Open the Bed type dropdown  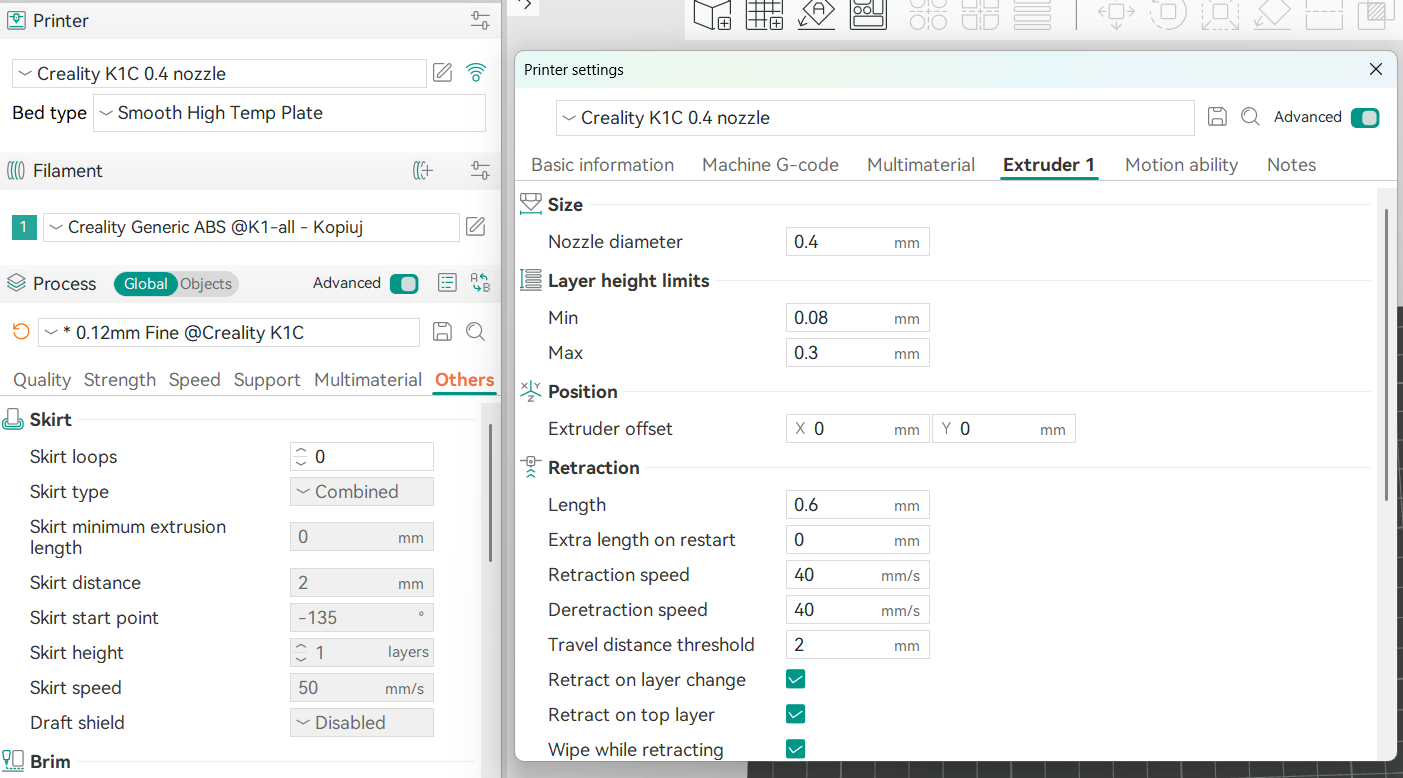(x=289, y=113)
